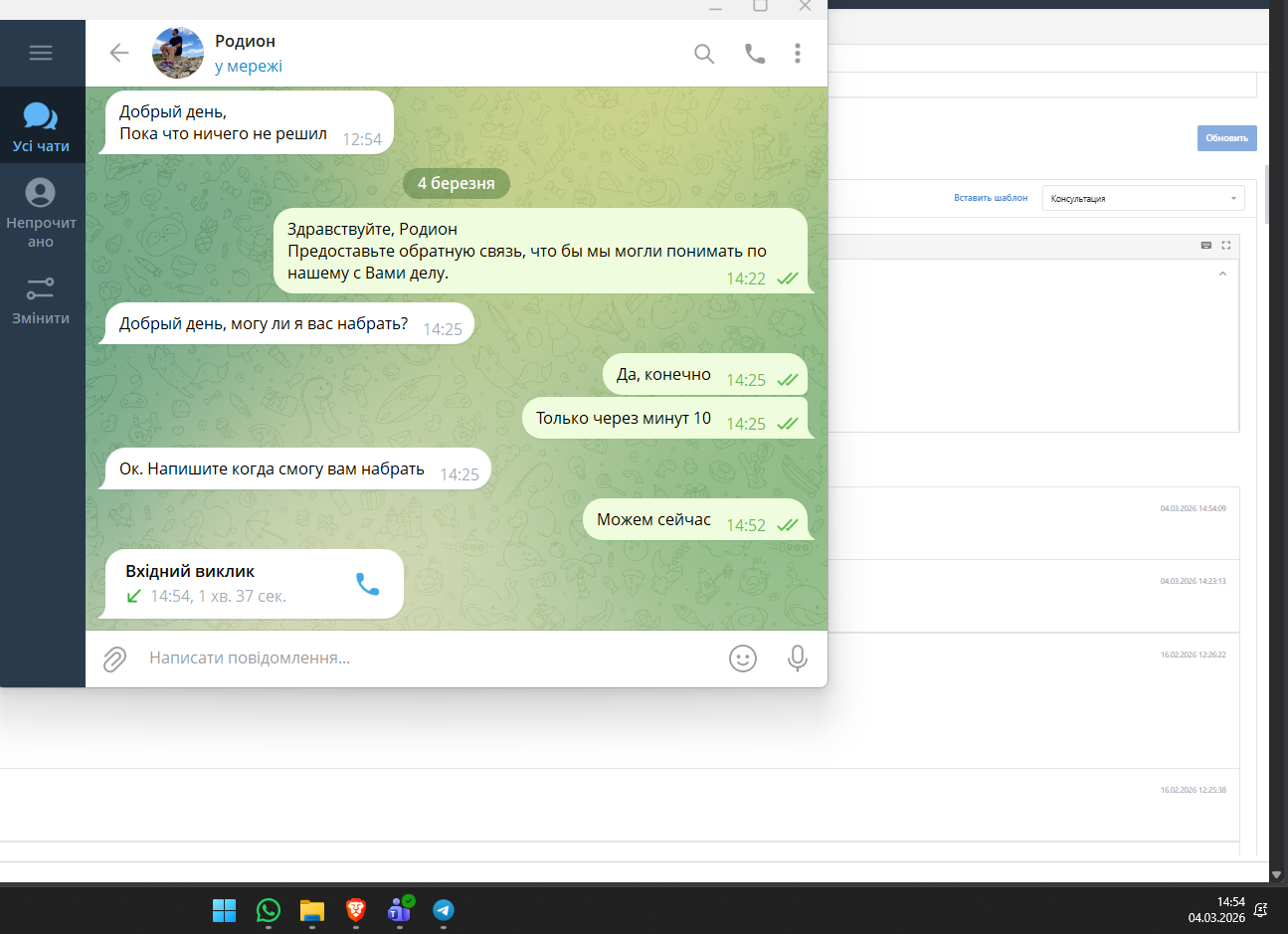Search within the chat with Родион

click(704, 54)
